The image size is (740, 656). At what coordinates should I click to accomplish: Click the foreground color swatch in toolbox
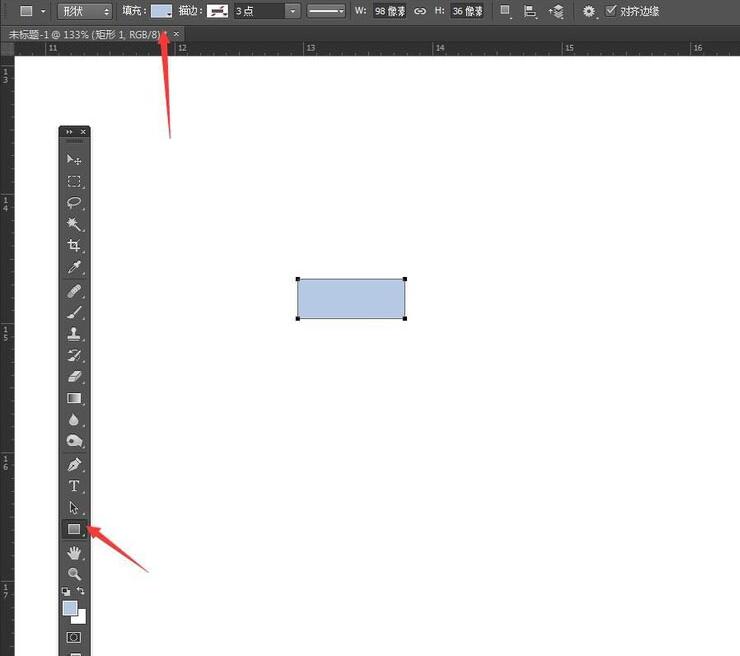pos(70,608)
